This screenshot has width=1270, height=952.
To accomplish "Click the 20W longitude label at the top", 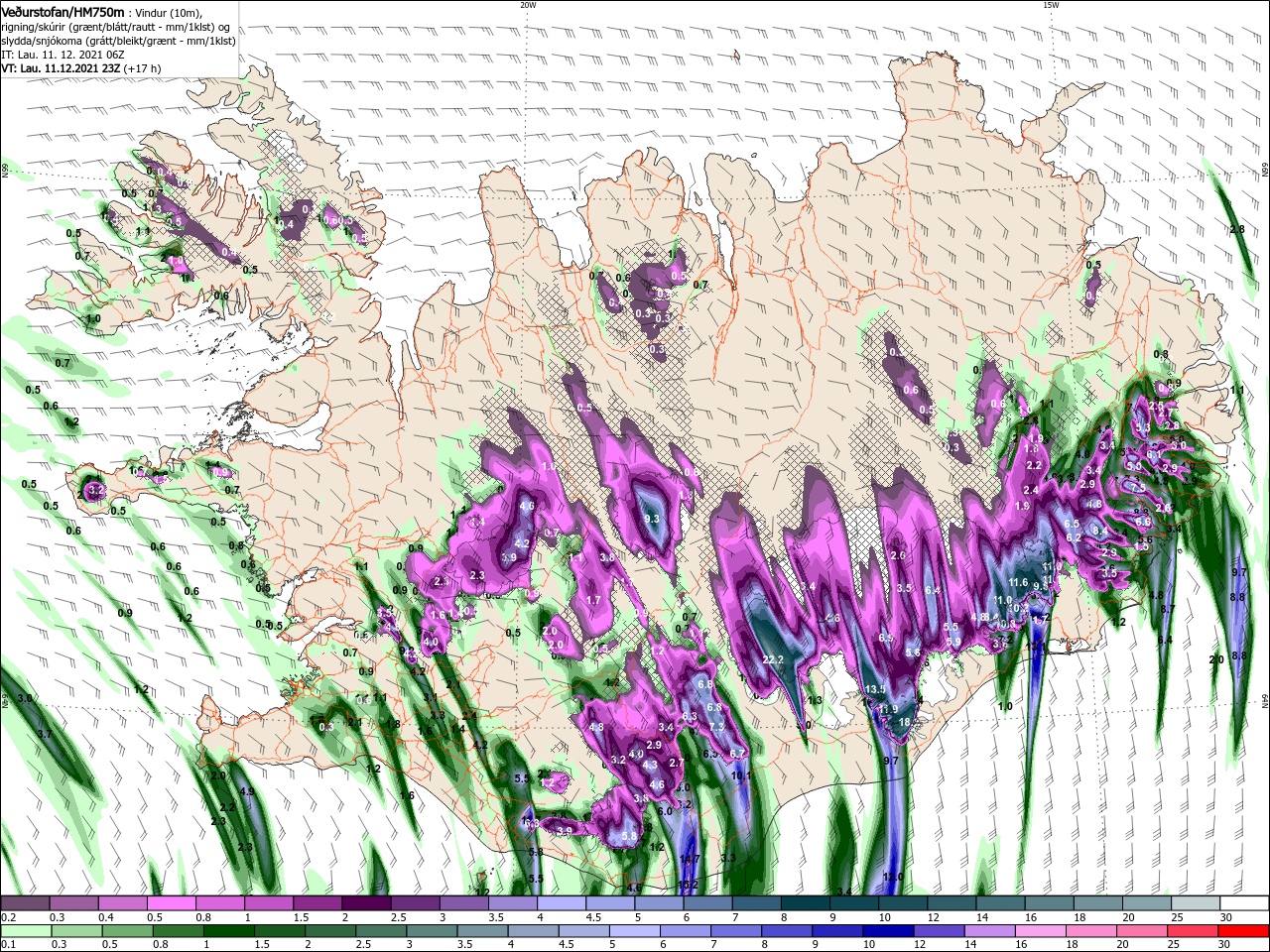I will 527,5.
